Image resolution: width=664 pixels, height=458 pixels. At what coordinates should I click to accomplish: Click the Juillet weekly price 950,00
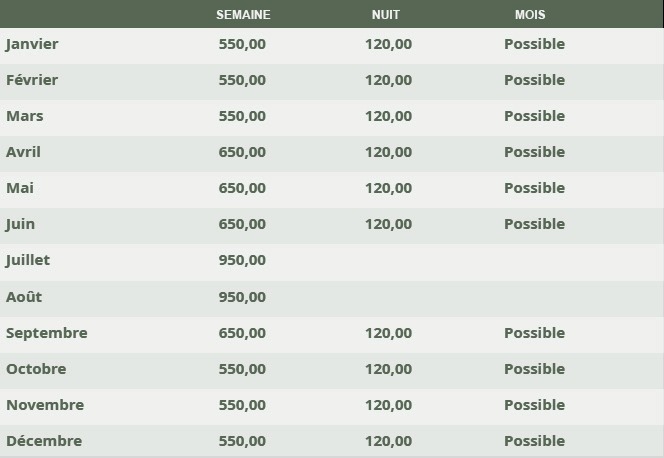click(x=242, y=260)
